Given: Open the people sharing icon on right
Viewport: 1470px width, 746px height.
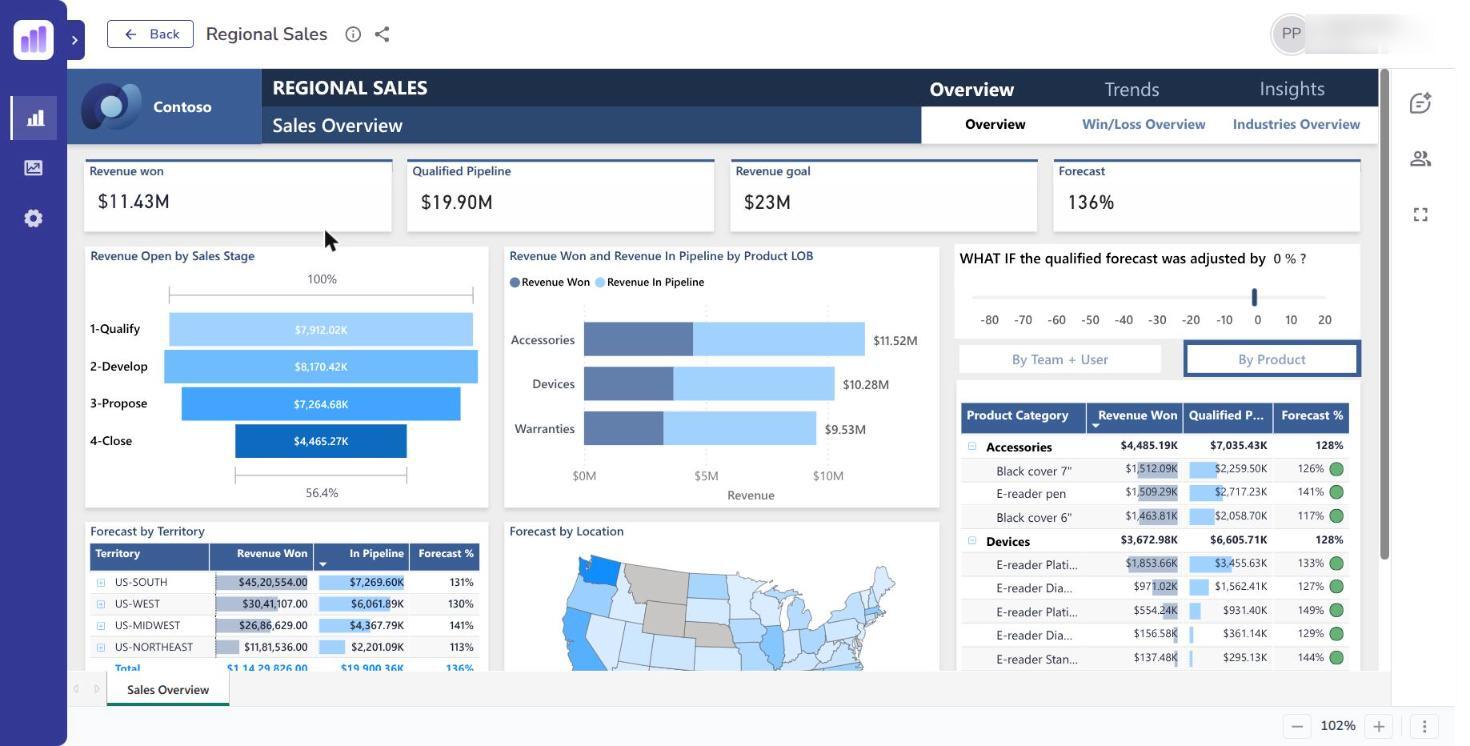Looking at the screenshot, I should (x=1420, y=159).
